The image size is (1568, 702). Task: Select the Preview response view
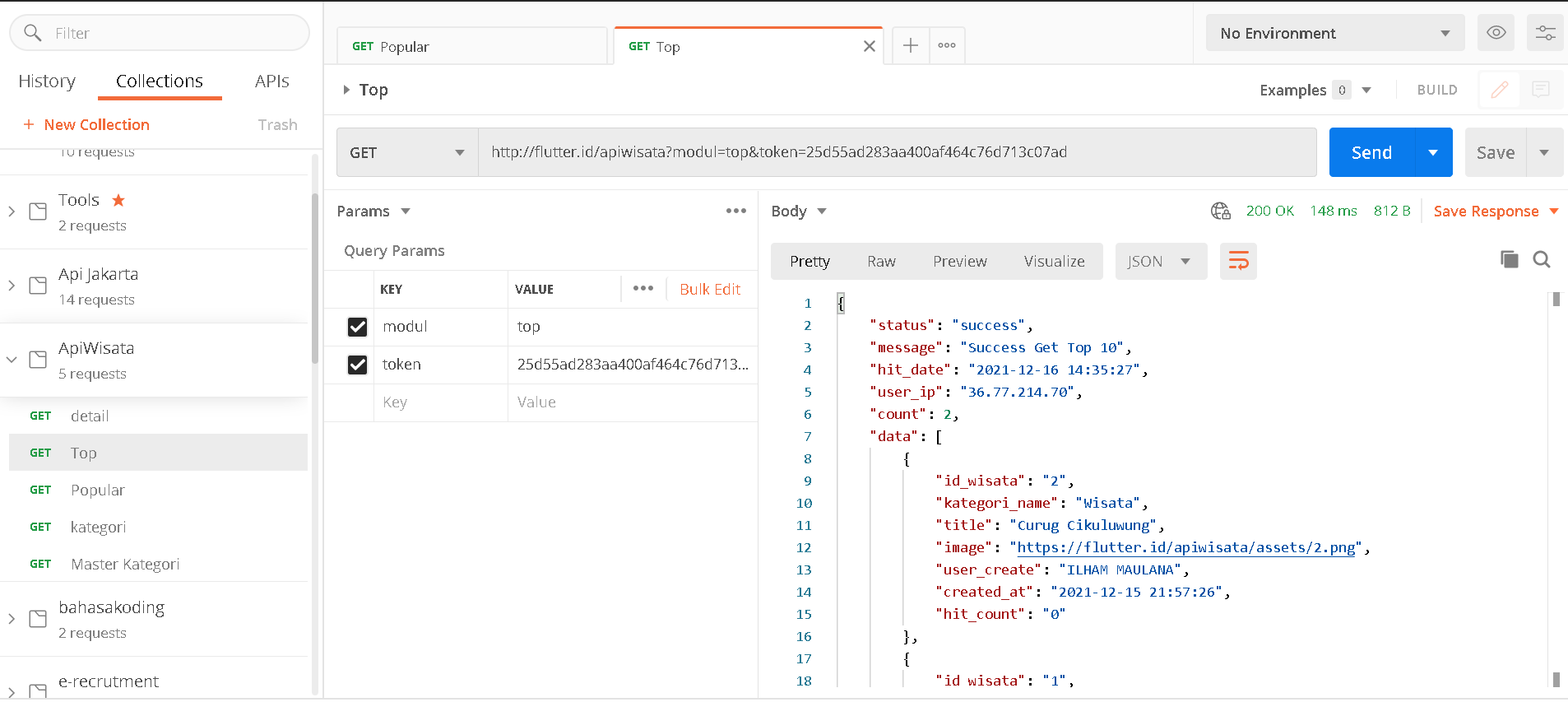pos(959,261)
